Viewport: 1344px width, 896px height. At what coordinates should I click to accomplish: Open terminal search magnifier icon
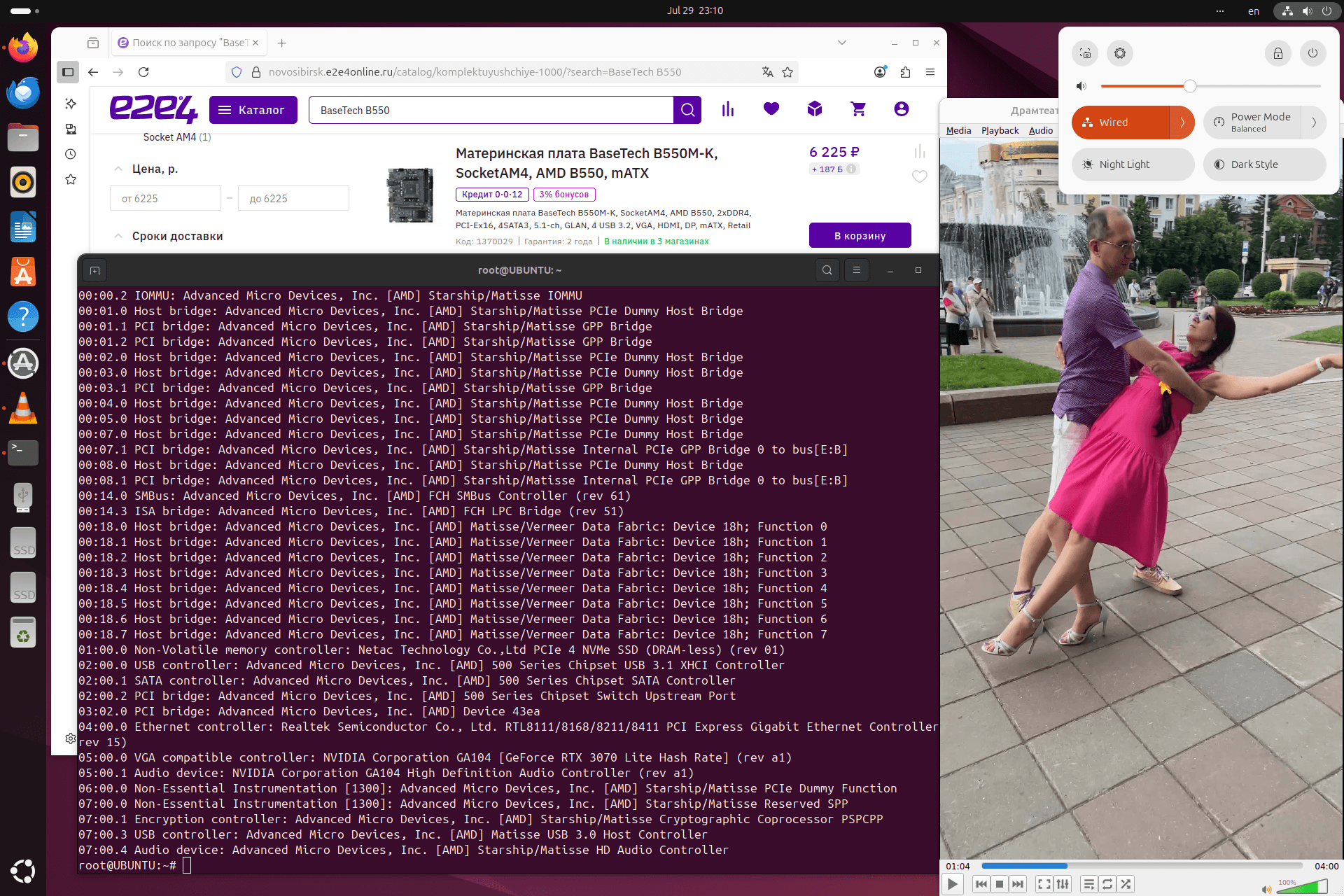827,270
